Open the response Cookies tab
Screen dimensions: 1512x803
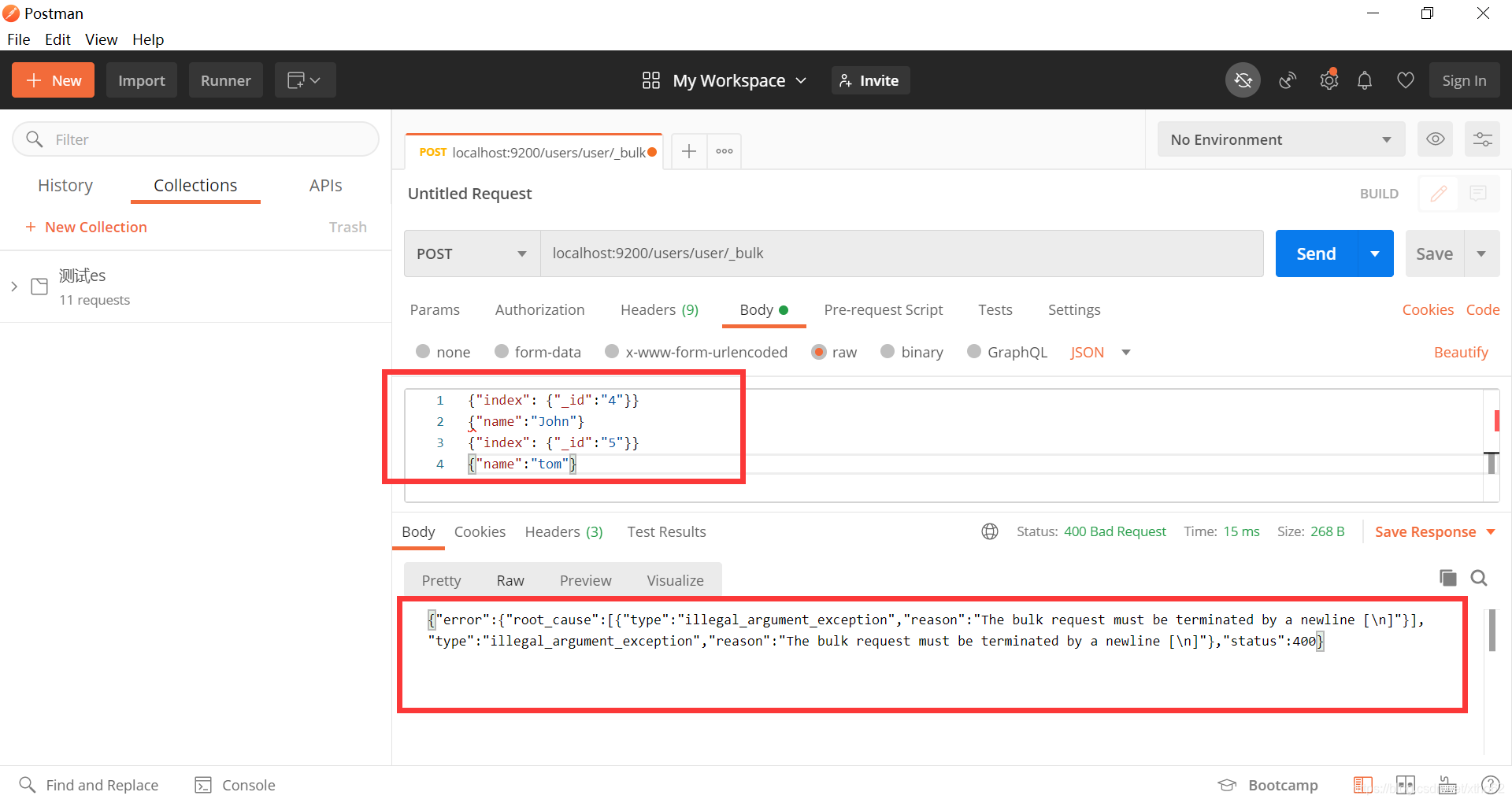pyautogui.click(x=480, y=531)
